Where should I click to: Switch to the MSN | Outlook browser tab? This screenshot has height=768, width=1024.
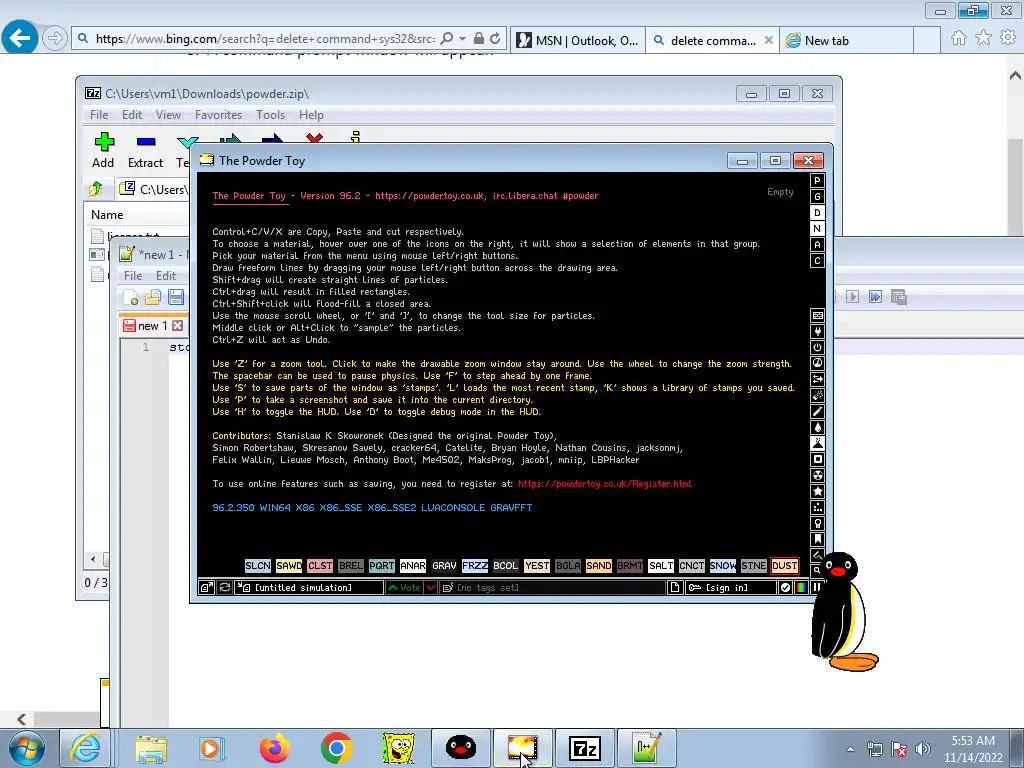click(578, 40)
